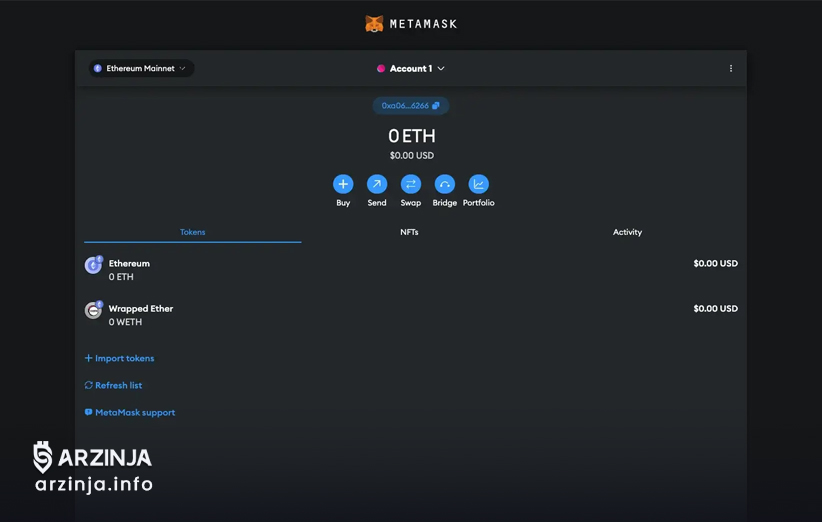822x522 pixels.
Task: Open the Ethereum Mainnet network dropdown
Action: (141, 68)
